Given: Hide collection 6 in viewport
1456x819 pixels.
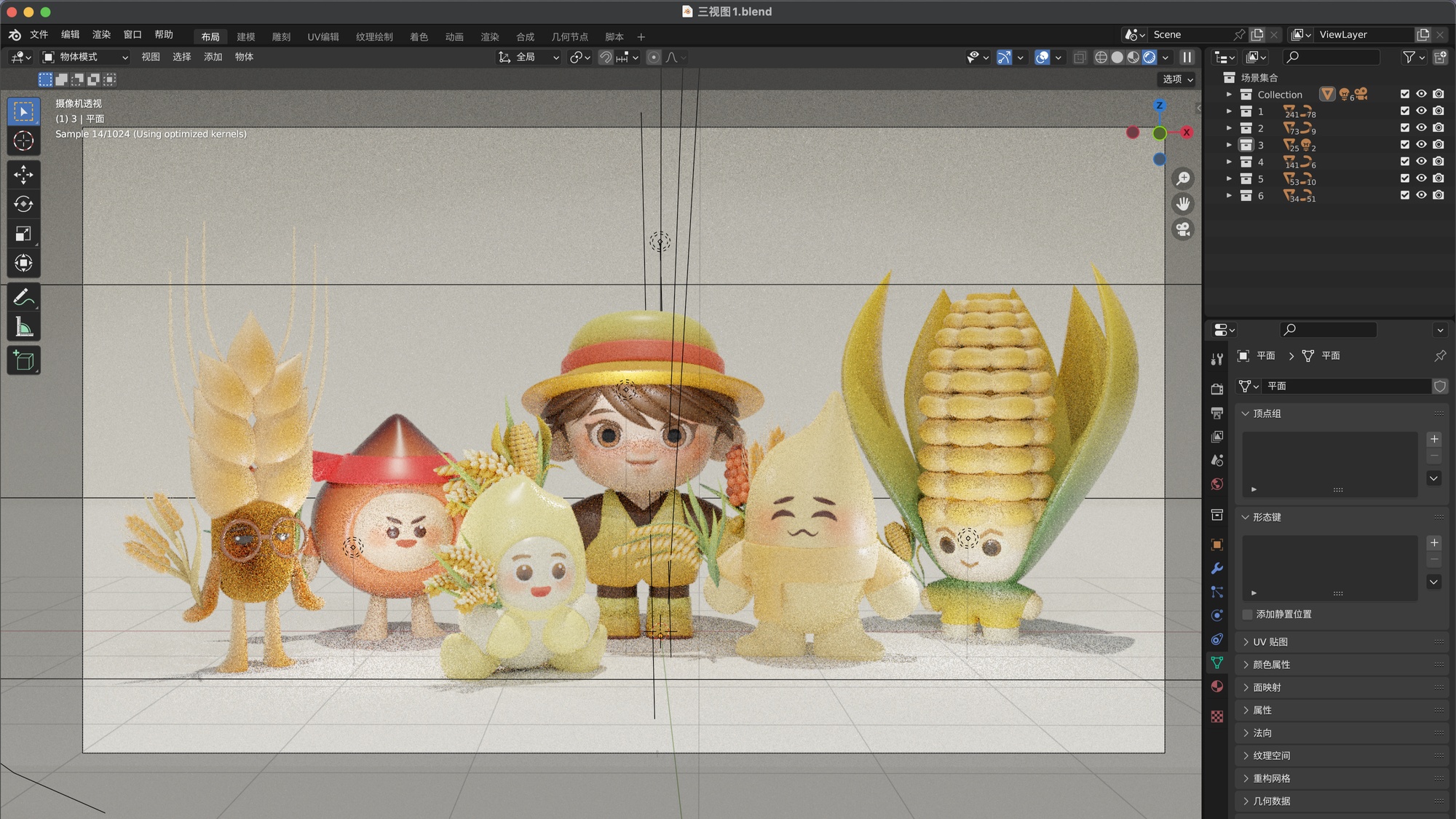Looking at the screenshot, I should pyautogui.click(x=1421, y=195).
